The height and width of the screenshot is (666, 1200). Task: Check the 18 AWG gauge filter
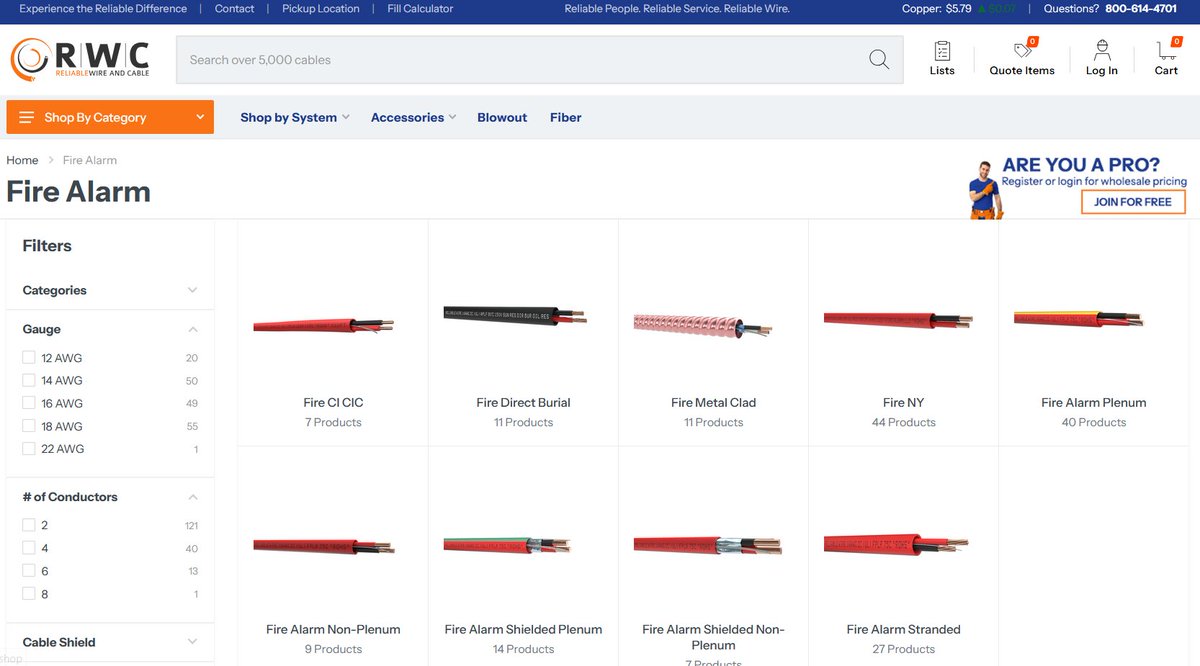click(x=29, y=426)
